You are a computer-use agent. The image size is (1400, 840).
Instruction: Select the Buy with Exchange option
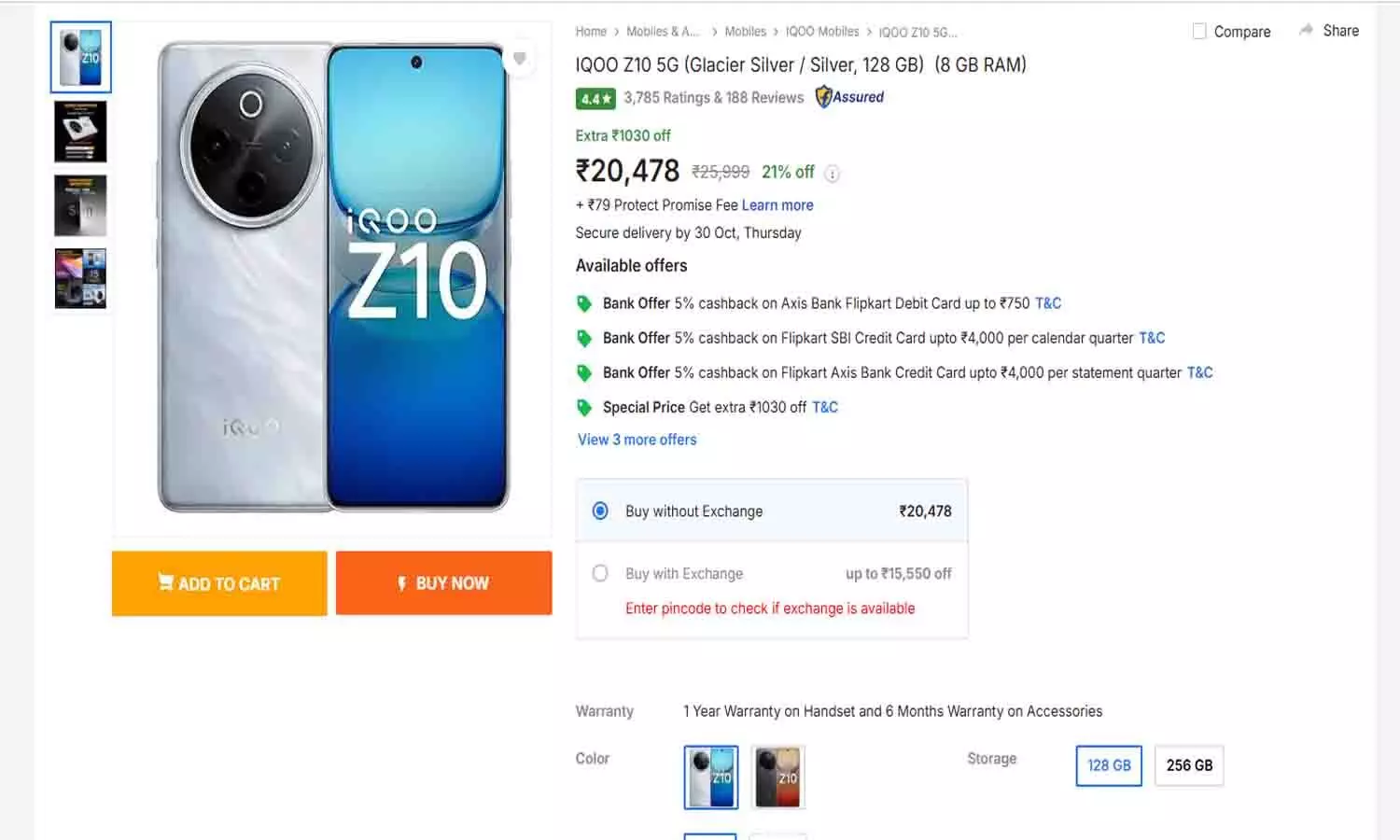[600, 573]
